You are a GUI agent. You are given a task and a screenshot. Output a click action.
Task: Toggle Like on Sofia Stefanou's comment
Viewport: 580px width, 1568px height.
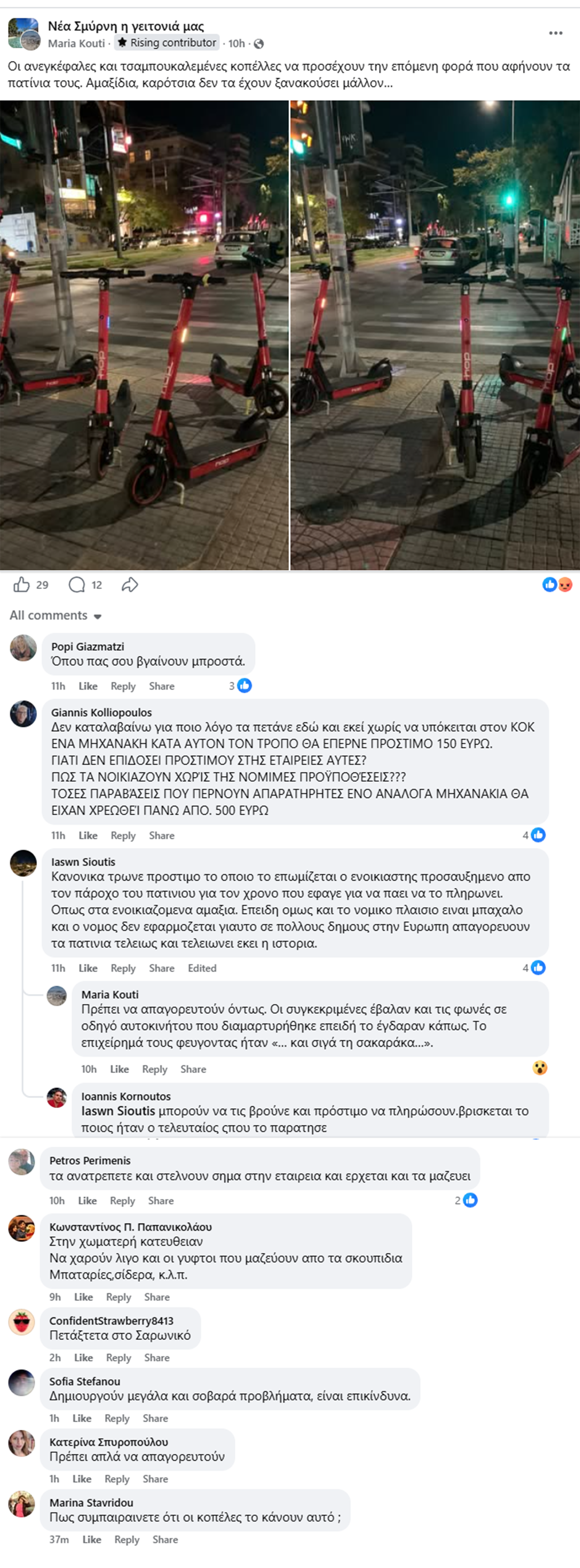click(82, 1418)
